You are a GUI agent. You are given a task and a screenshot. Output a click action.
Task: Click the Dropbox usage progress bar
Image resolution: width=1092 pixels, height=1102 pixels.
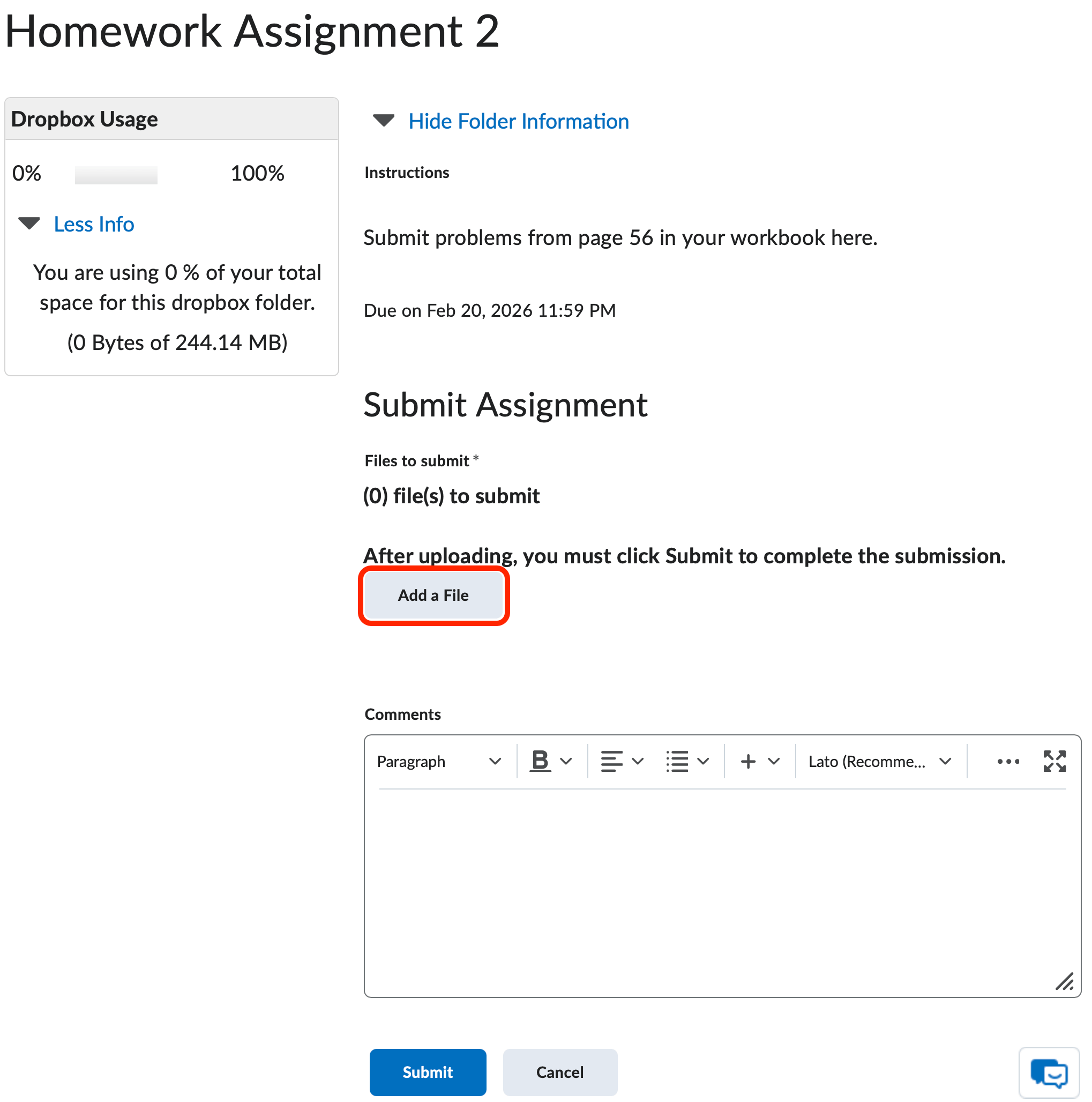(115, 174)
